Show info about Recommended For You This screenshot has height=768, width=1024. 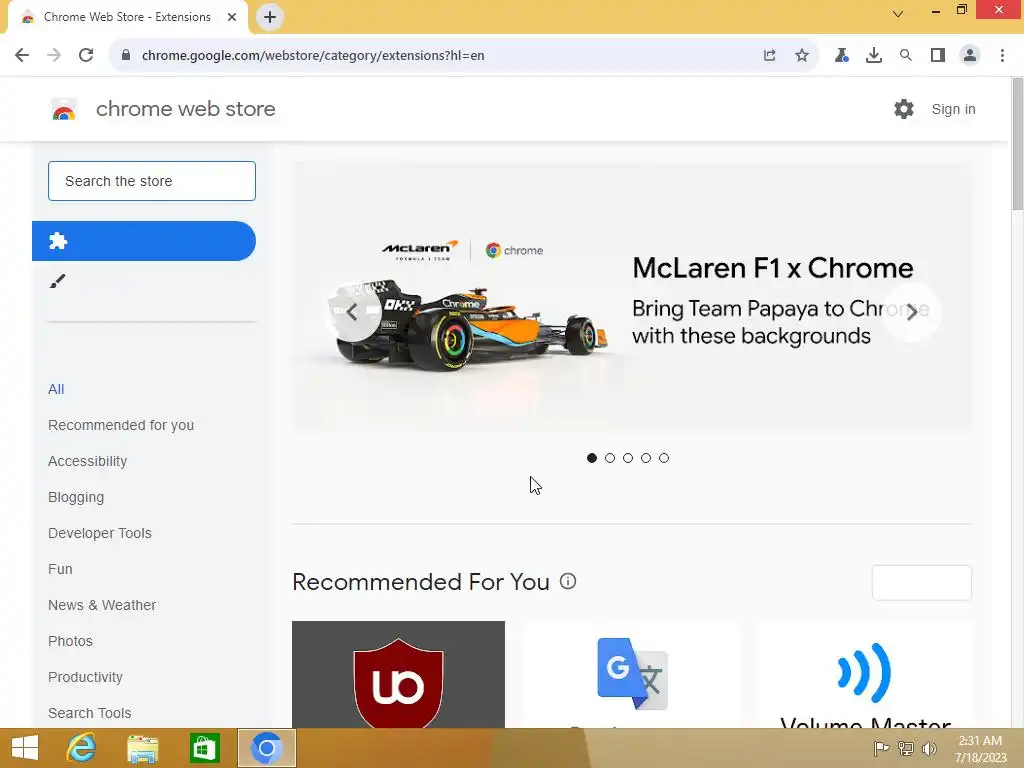tap(568, 581)
